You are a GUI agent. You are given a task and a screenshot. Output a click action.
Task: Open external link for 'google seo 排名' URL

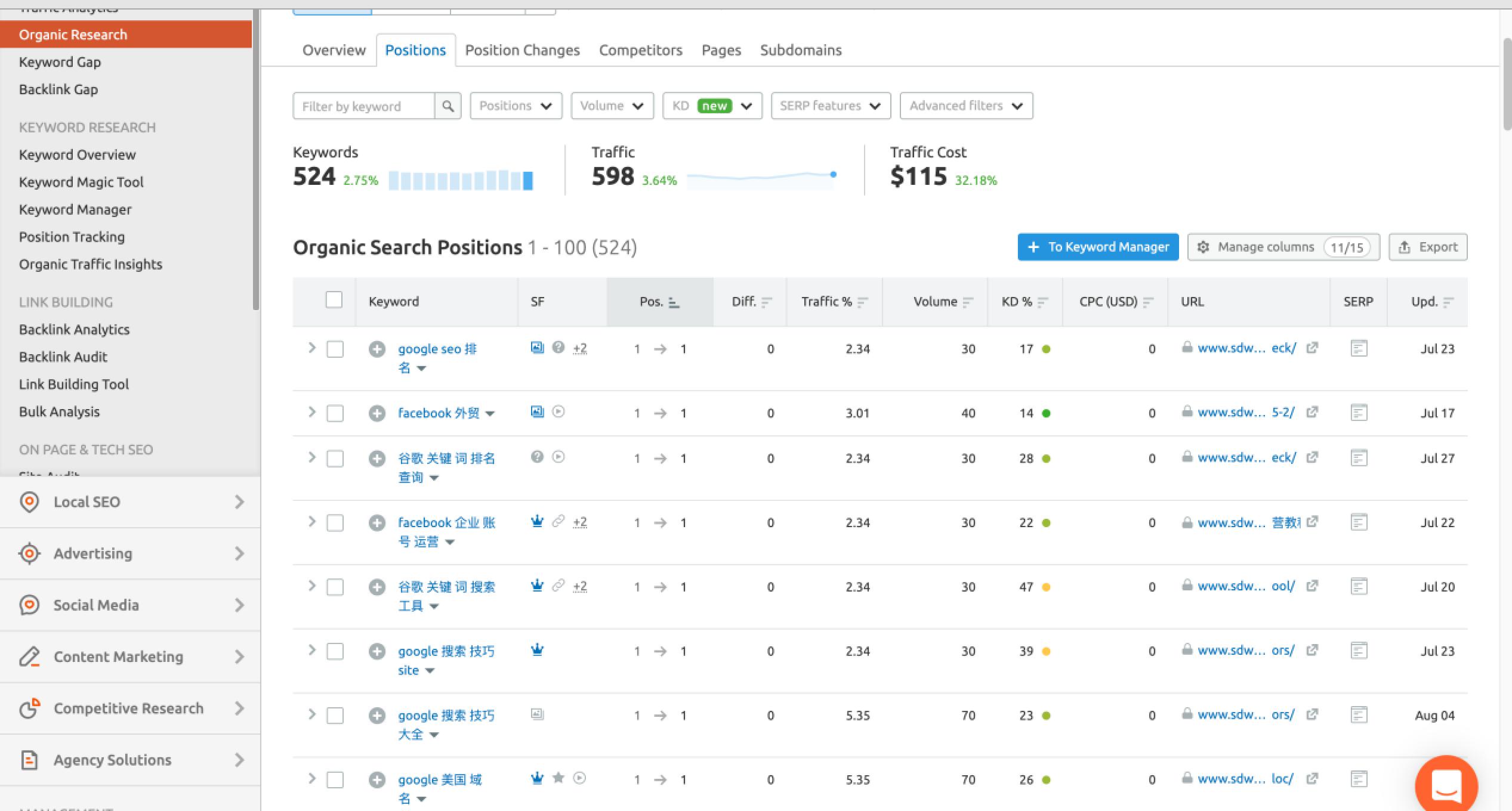(1312, 348)
